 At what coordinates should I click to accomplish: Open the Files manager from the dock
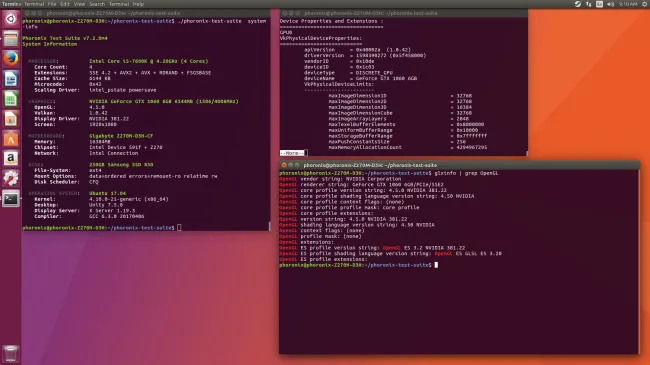11,39
